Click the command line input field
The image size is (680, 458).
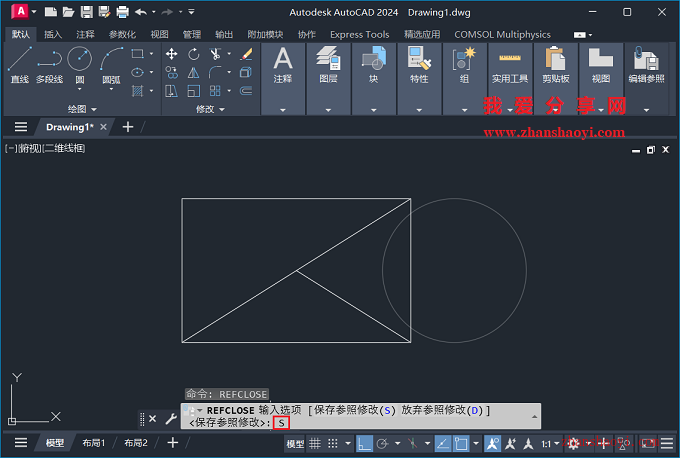pyautogui.click(x=360, y=416)
